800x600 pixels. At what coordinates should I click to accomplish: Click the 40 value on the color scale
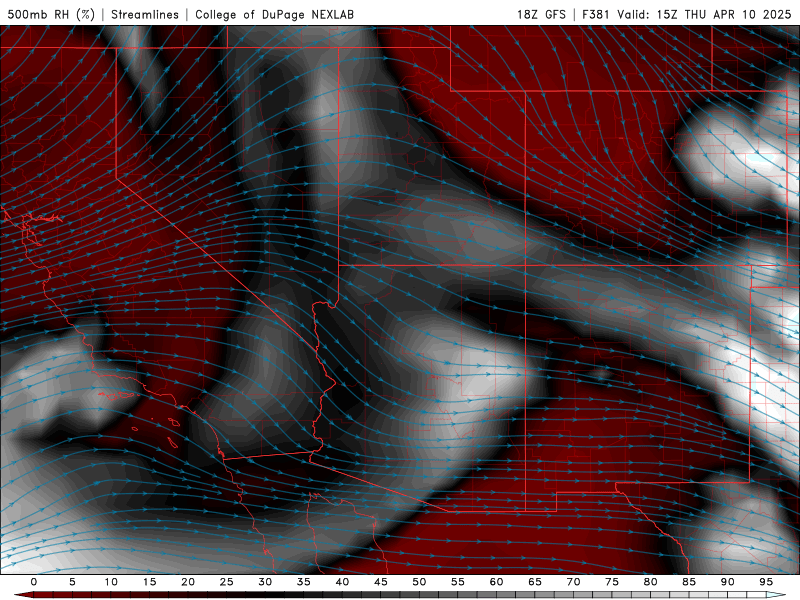click(342, 582)
